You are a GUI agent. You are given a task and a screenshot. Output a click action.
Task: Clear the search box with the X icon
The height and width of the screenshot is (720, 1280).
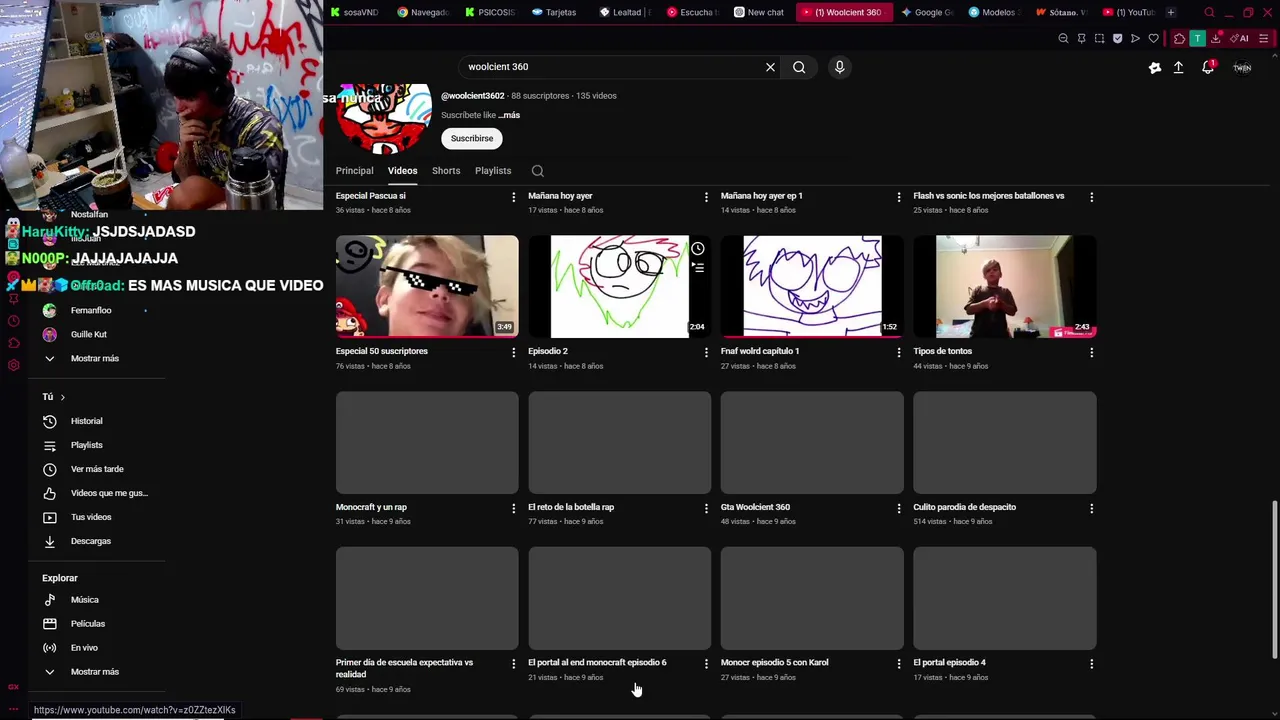tap(770, 67)
